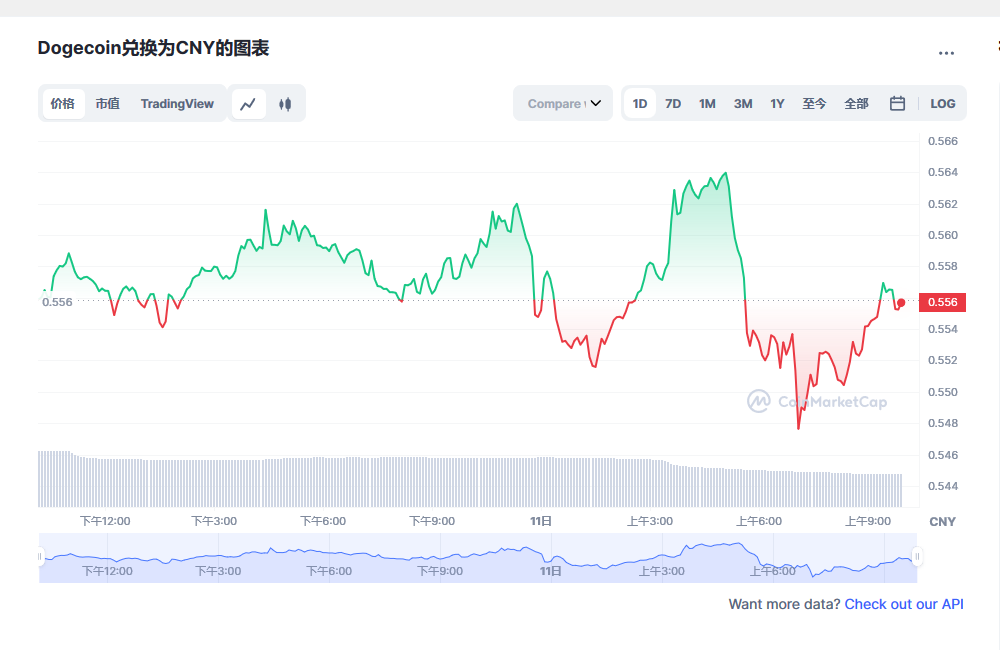
Task: Click the left handle of range navigator
Action: coord(40,556)
